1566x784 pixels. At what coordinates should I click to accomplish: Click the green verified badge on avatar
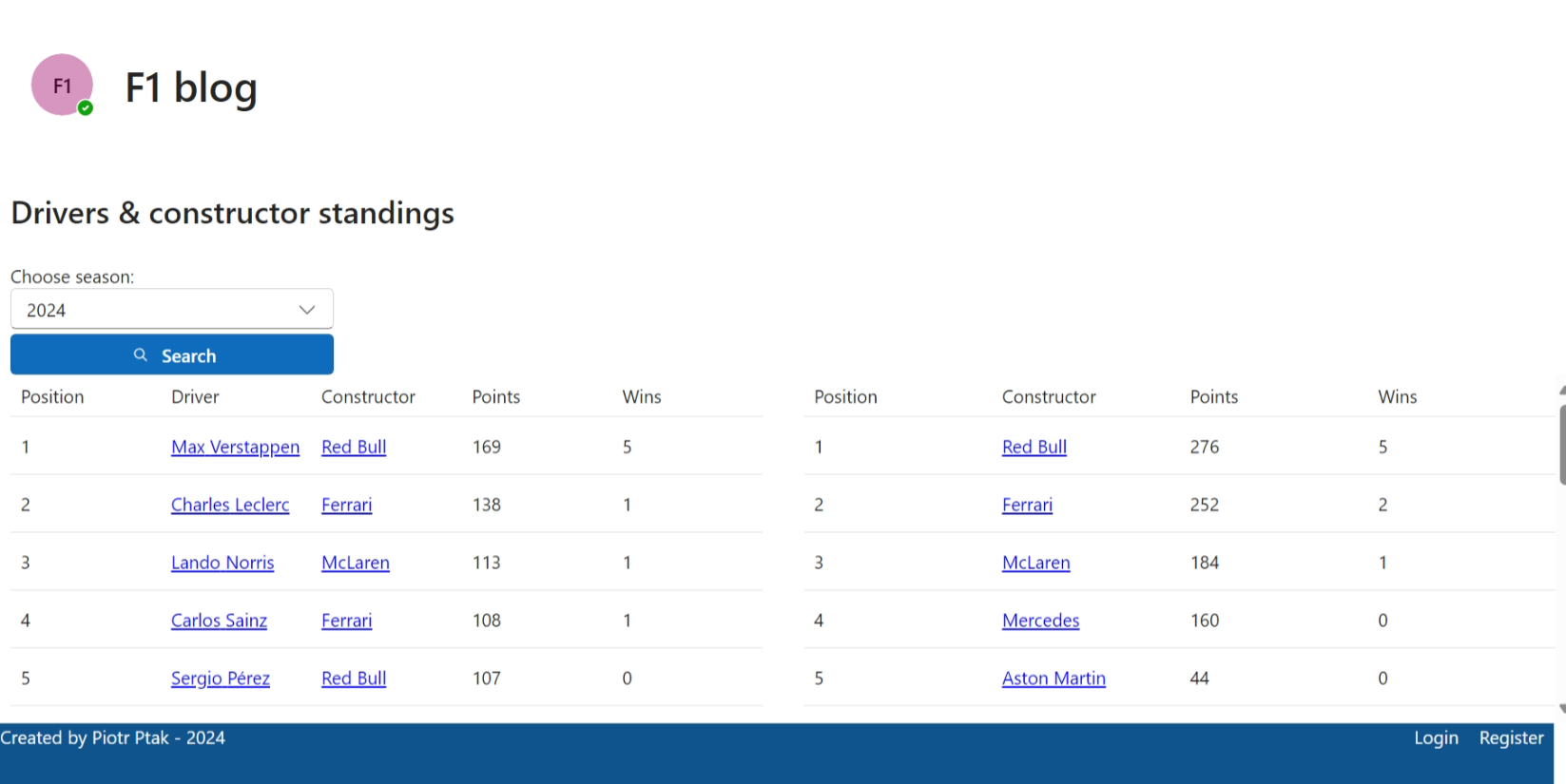coord(86,108)
